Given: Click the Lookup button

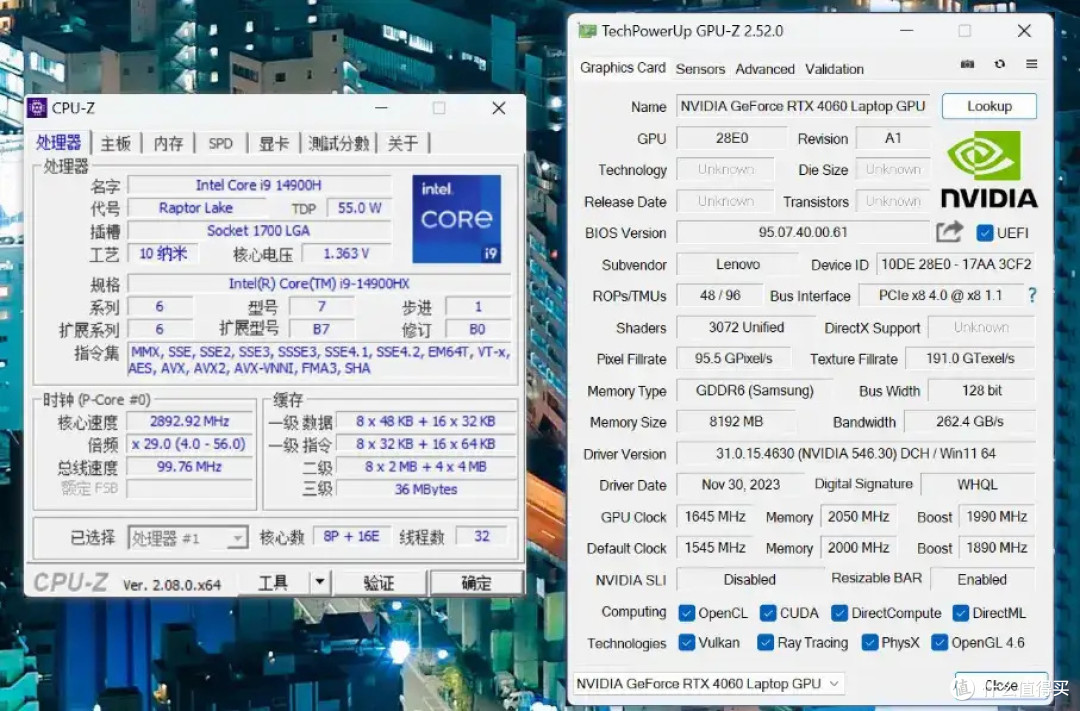Looking at the screenshot, I should tap(989, 106).
